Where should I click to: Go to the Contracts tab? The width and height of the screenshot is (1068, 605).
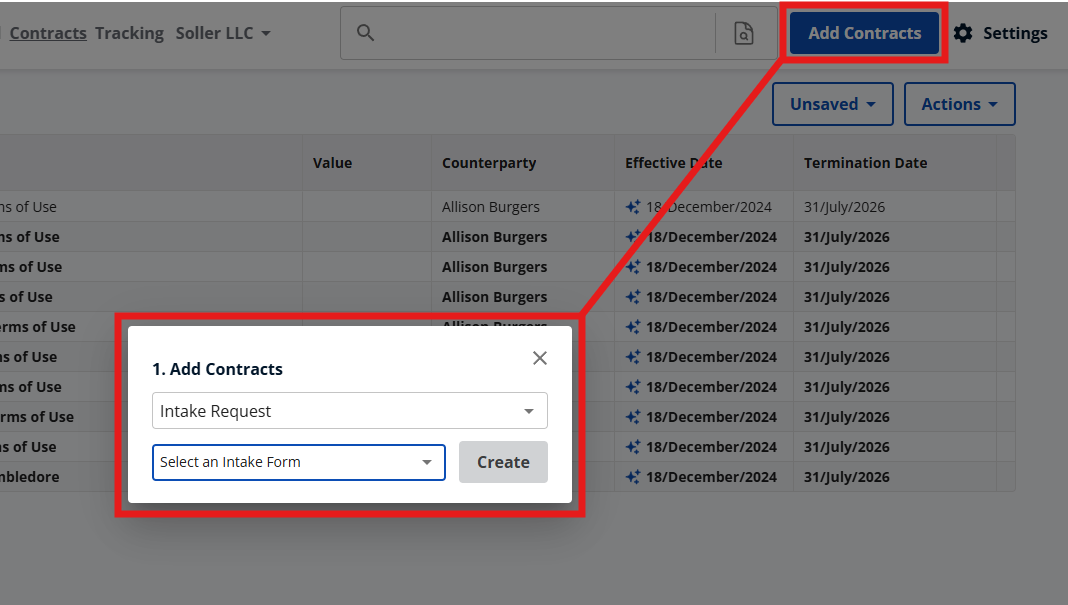click(48, 33)
